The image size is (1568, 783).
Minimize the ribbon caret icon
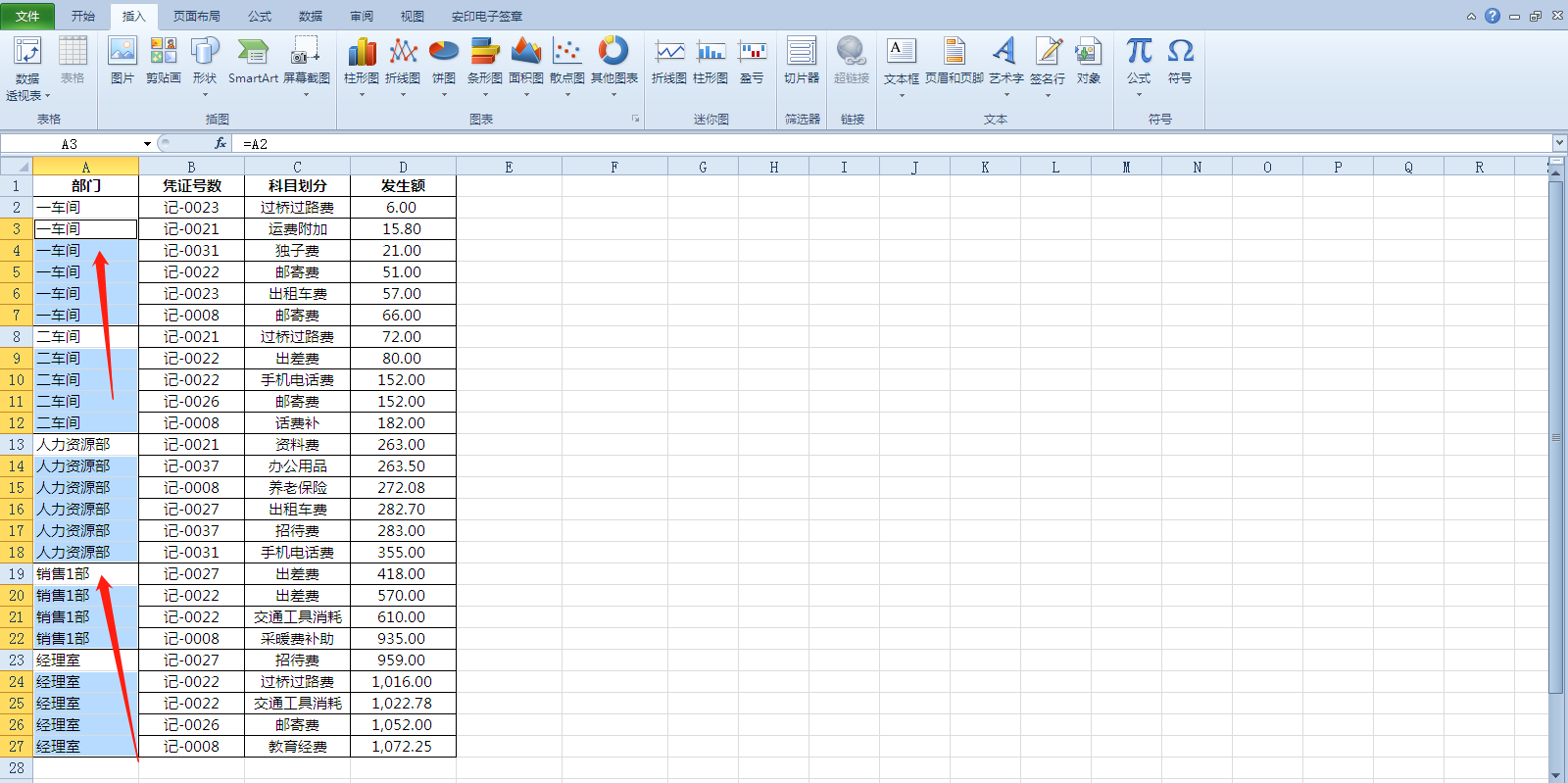1471,16
